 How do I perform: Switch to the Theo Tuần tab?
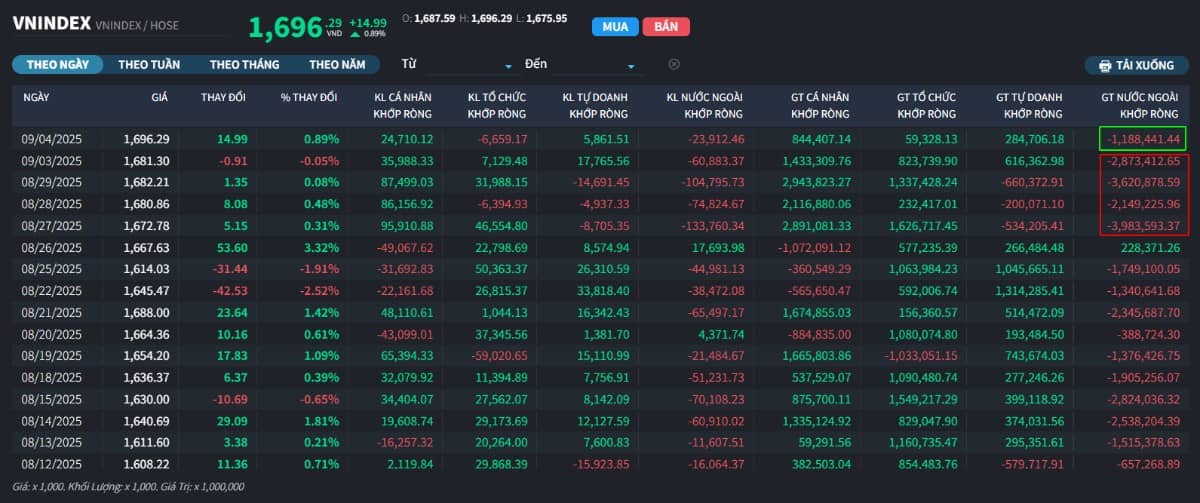pos(149,64)
